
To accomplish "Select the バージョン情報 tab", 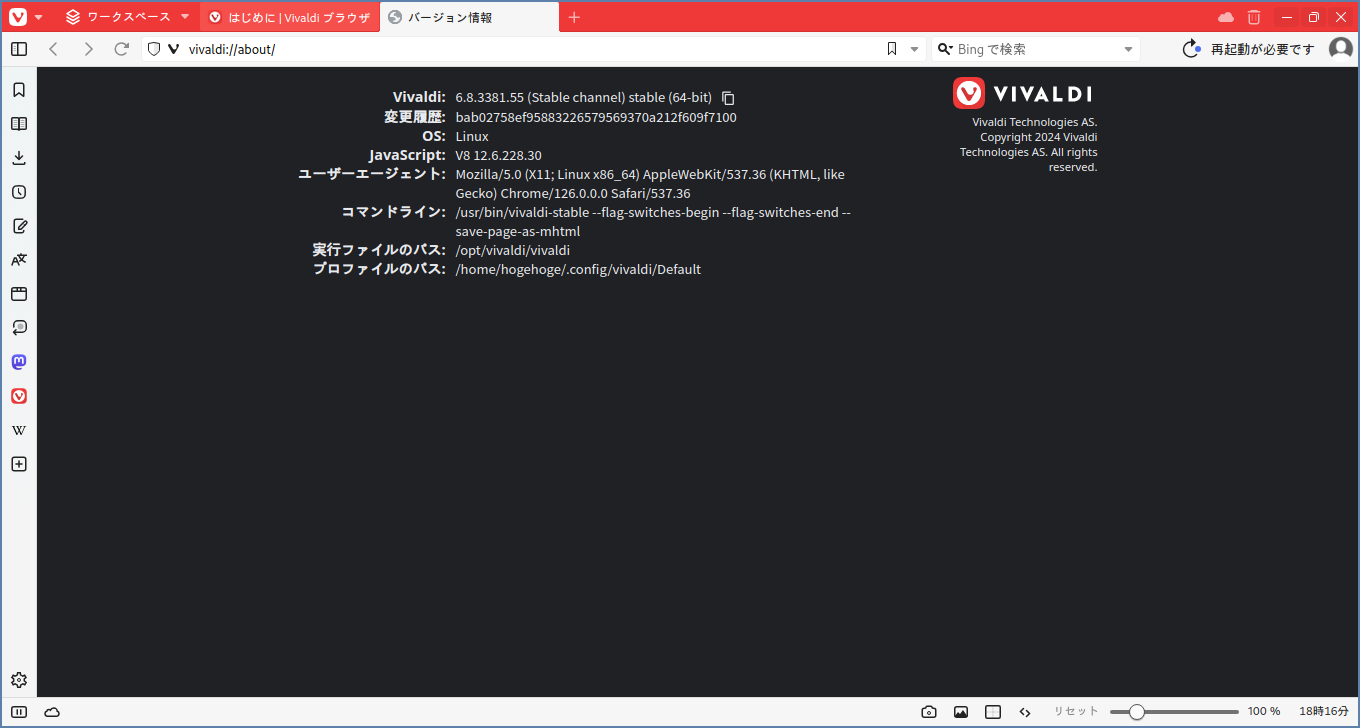I will (x=469, y=17).
